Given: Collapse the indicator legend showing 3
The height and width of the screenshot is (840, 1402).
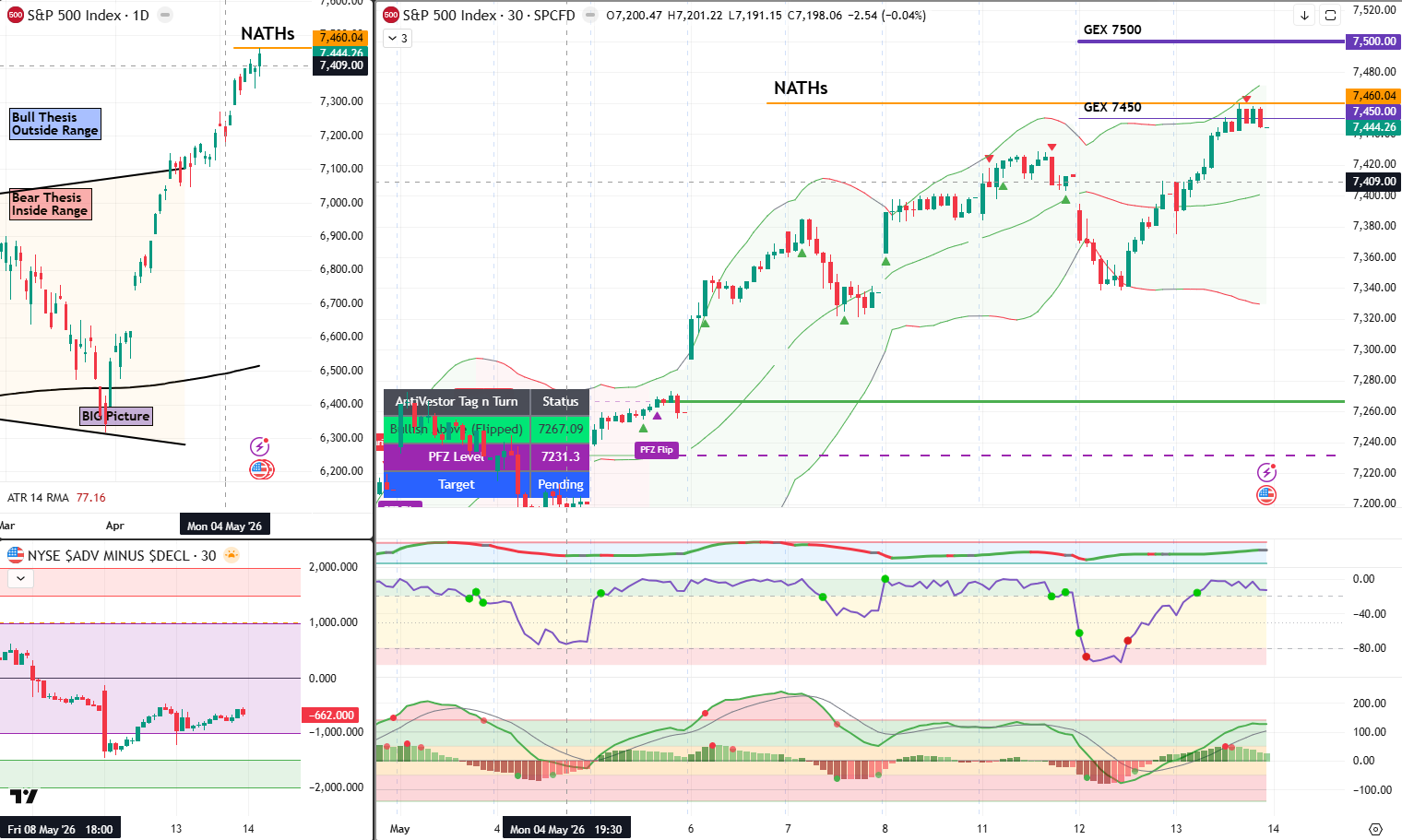Looking at the screenshot, I should point(398,38).
